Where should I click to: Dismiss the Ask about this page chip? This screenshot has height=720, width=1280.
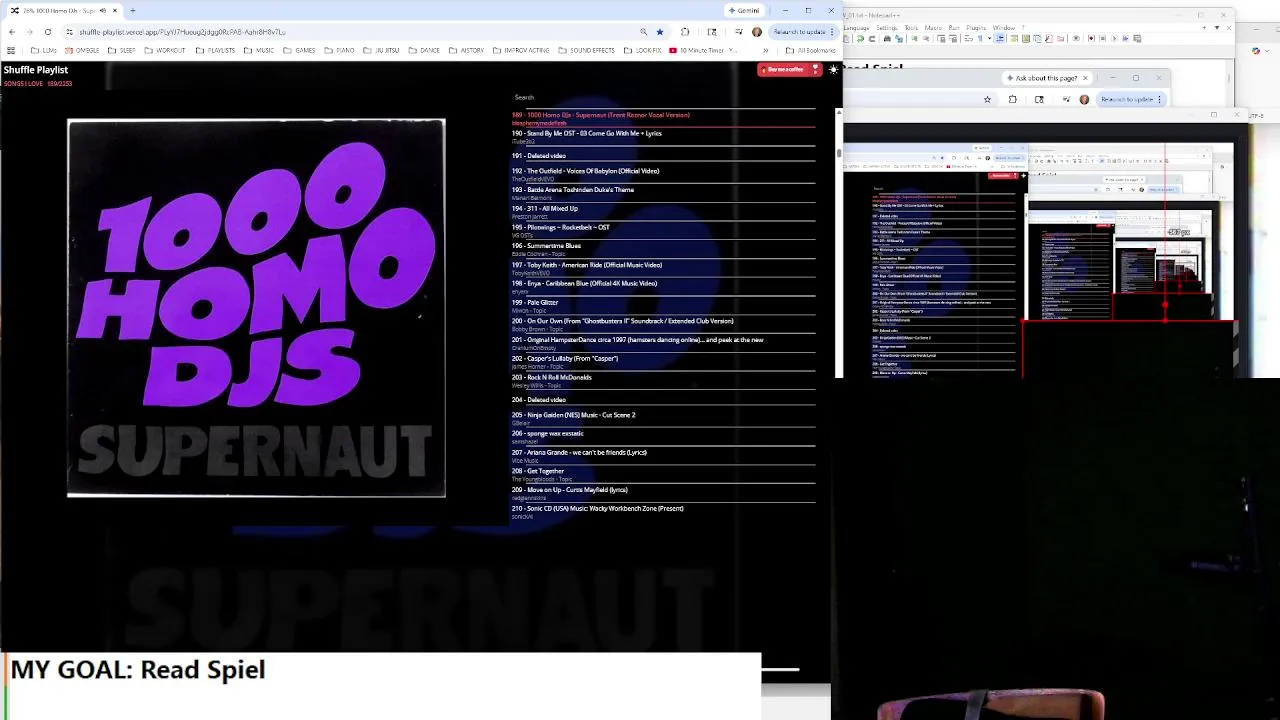pos(1085,78)
